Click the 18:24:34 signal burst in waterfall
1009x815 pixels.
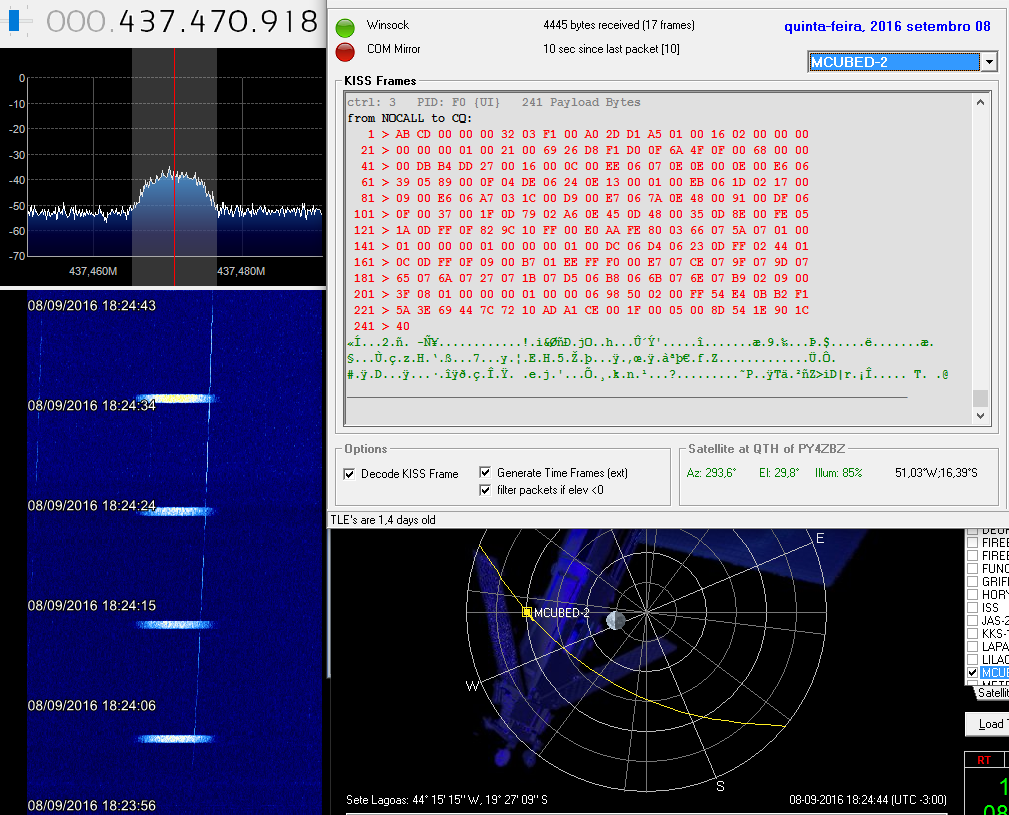click(175, 399)
